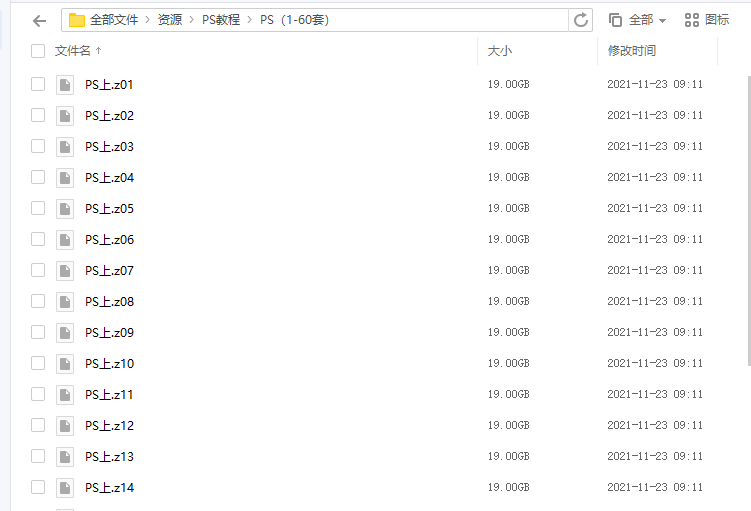Check the box for PS上.z08
This screenshot has height=511, width=751.
pos(38,301)
